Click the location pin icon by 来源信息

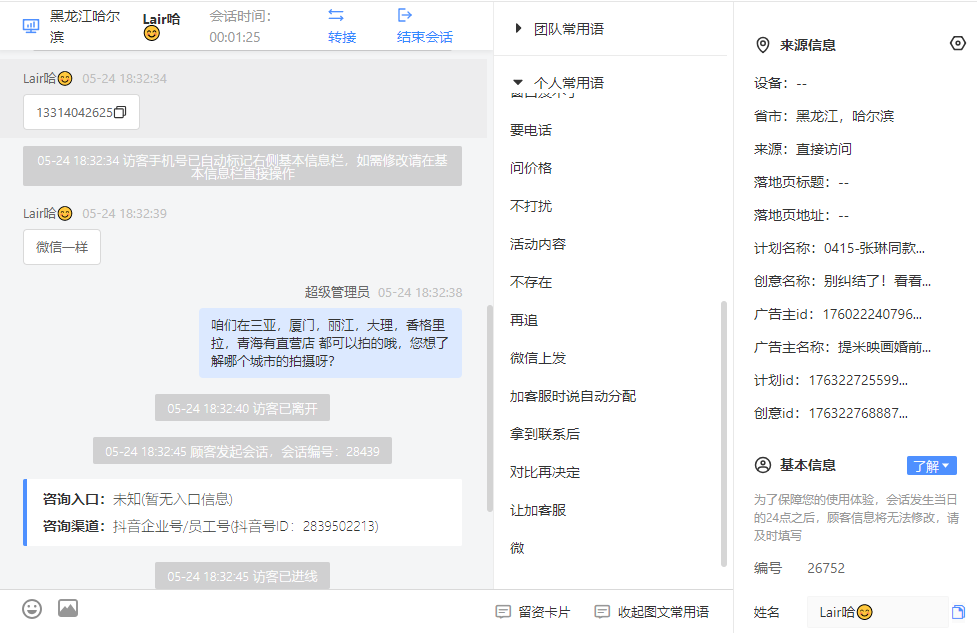[763, 45]
